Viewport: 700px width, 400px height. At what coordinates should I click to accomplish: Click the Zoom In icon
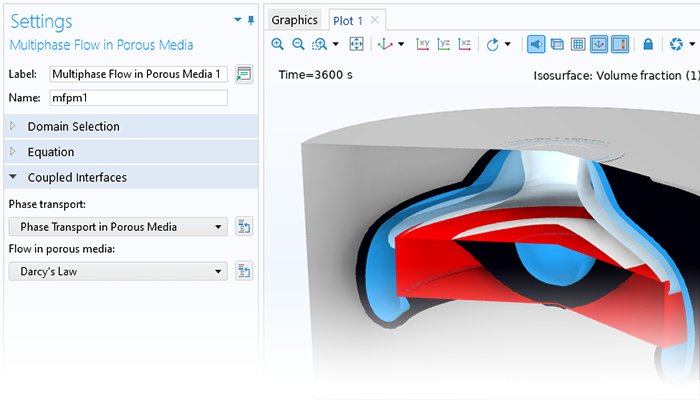point(277,44)
